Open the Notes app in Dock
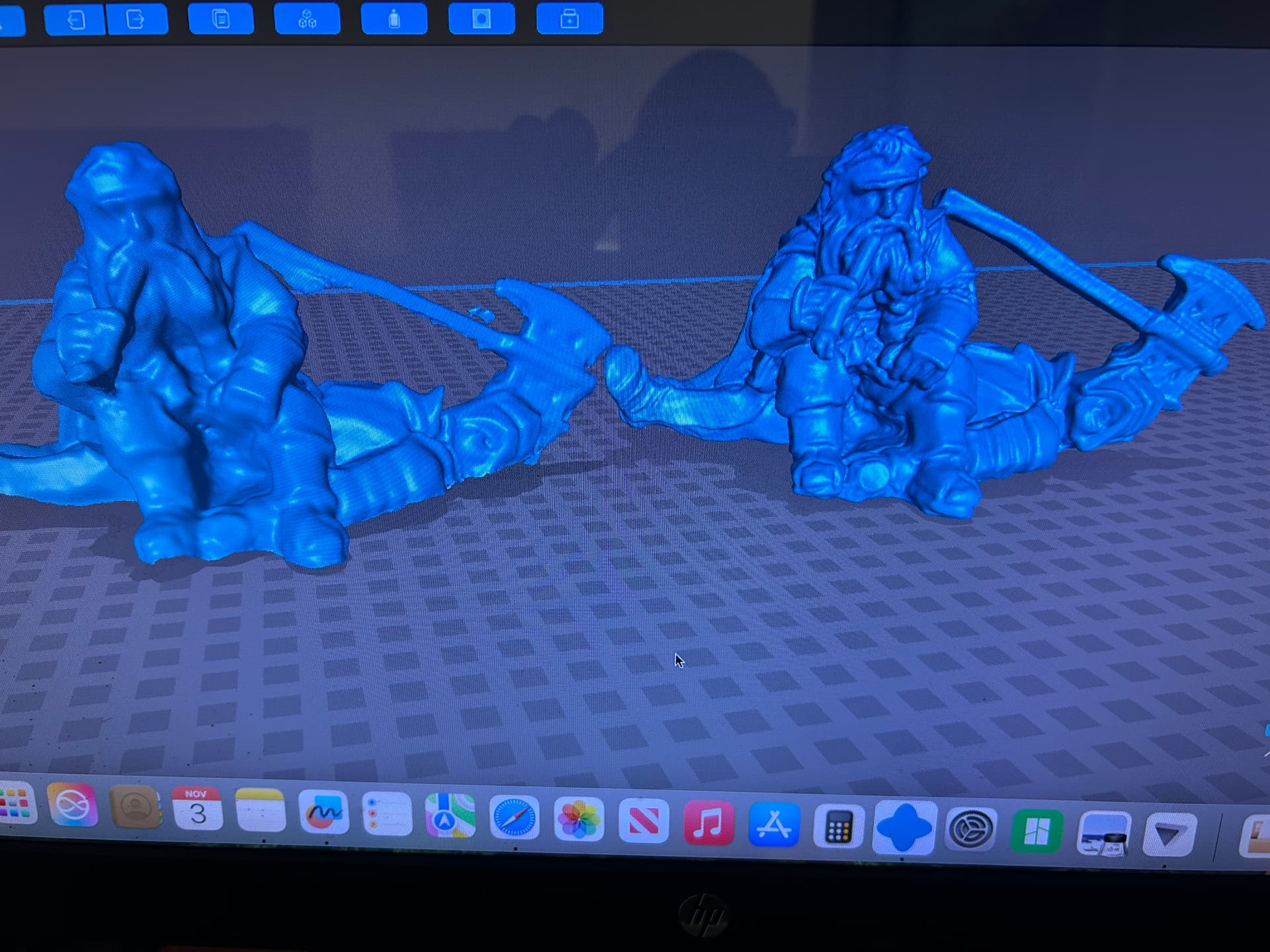The width and height of the screenshot is (1270, 952). tap(261, 811)
